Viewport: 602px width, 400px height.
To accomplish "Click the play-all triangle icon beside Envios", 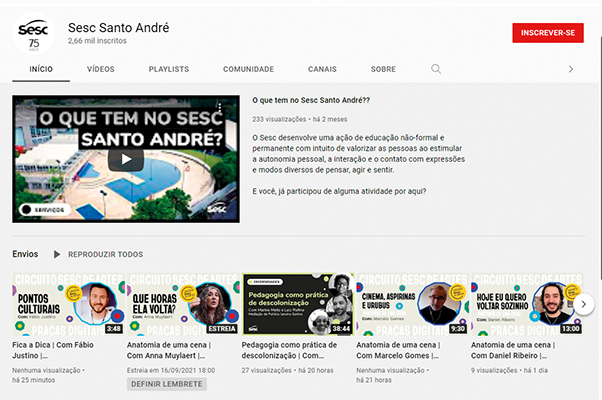I will pyautogui.click(x=57, y=254).
